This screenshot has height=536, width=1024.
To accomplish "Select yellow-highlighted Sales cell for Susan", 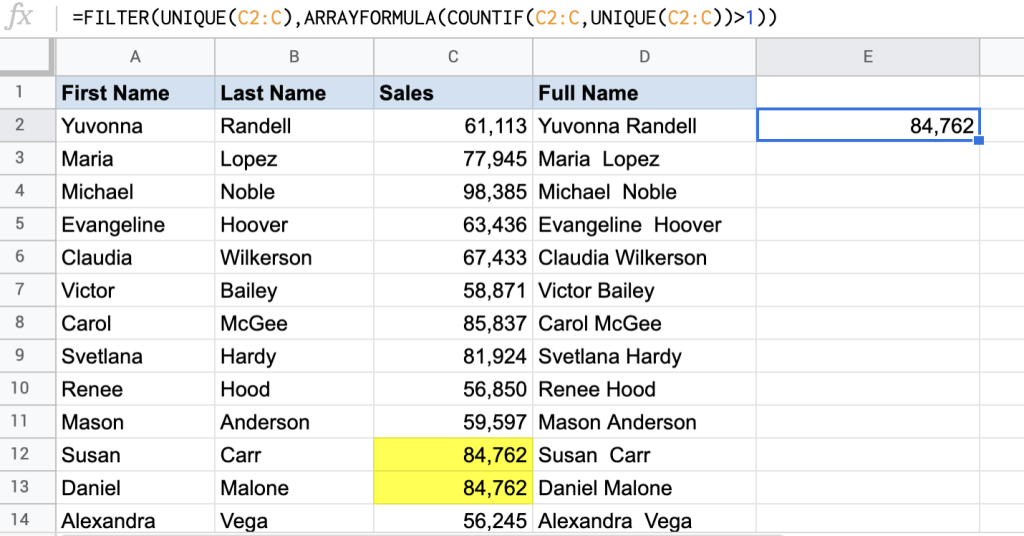I will [453, 455].
